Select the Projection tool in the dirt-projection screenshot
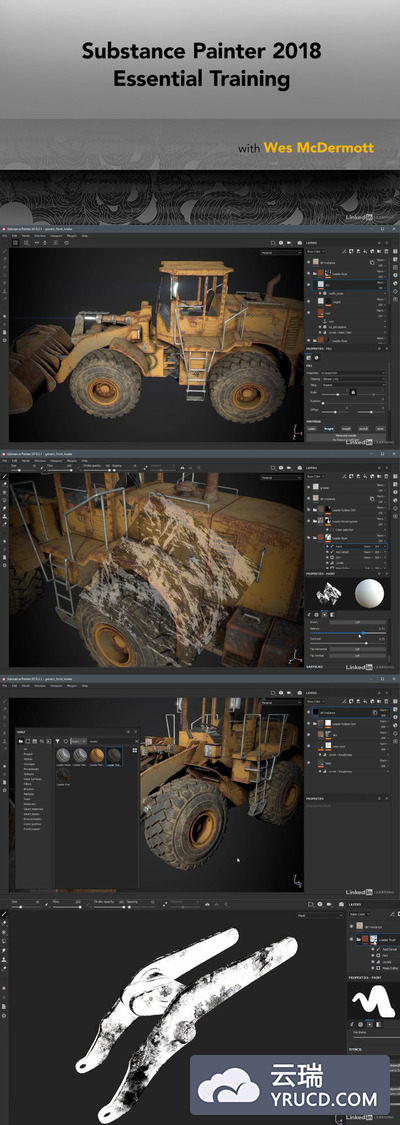The height and width of the screenshot is (1125, 400). click(x=4, y=492)
